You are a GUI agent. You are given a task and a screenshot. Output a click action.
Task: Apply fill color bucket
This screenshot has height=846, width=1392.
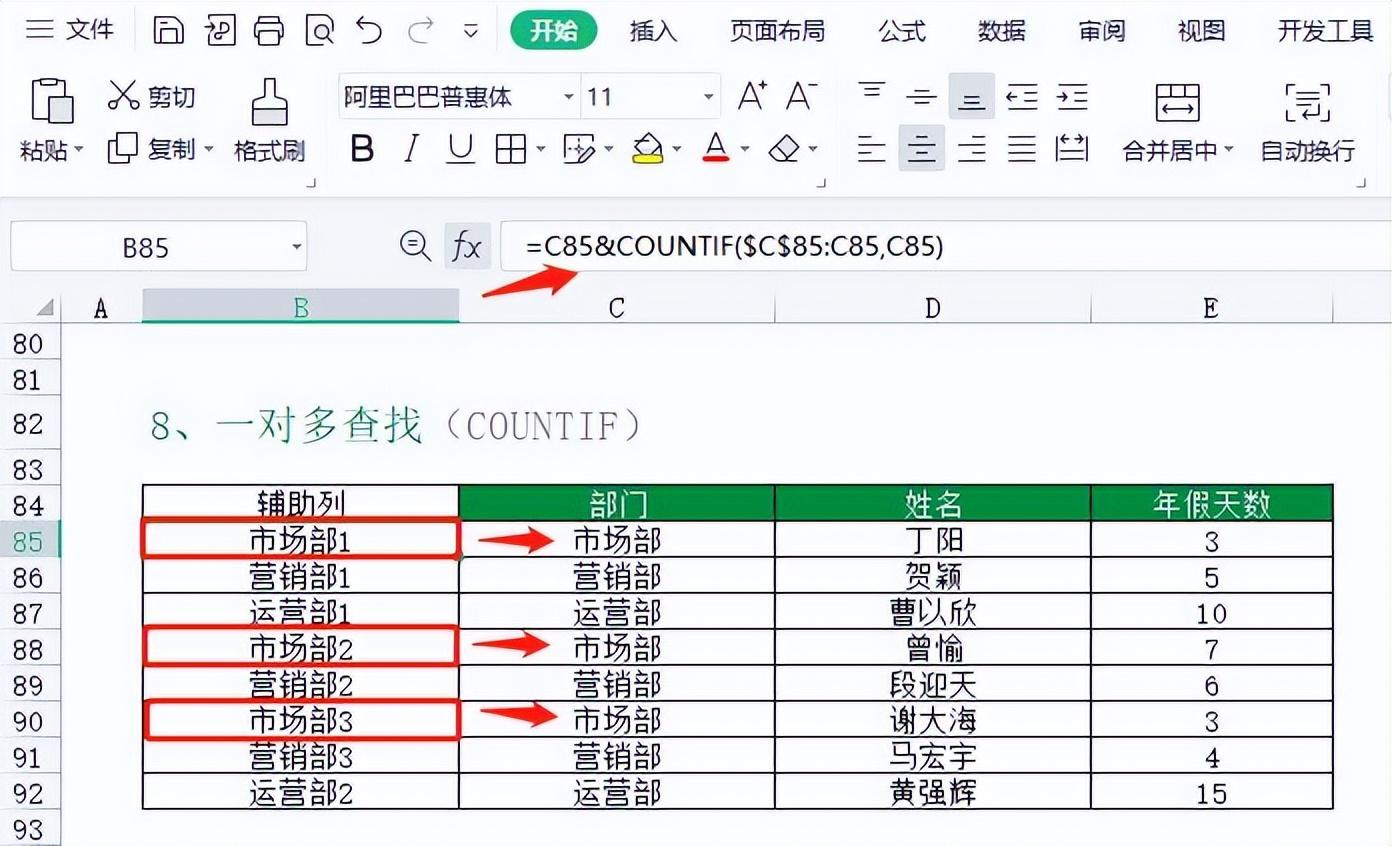(649, 150)
